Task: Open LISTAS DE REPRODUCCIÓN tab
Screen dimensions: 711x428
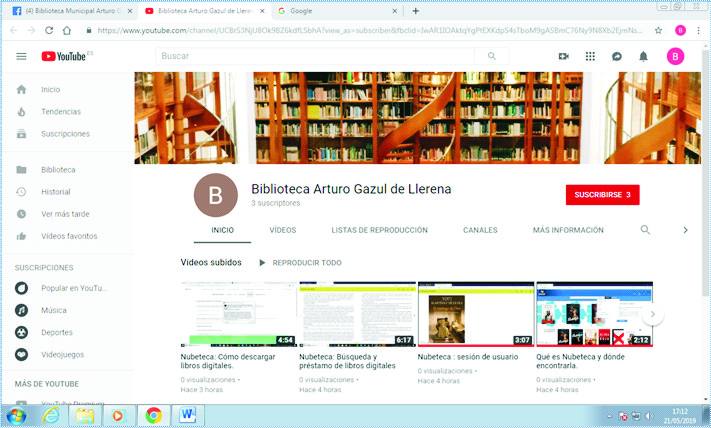Action: pyautogui.click(x=379, y=230)
